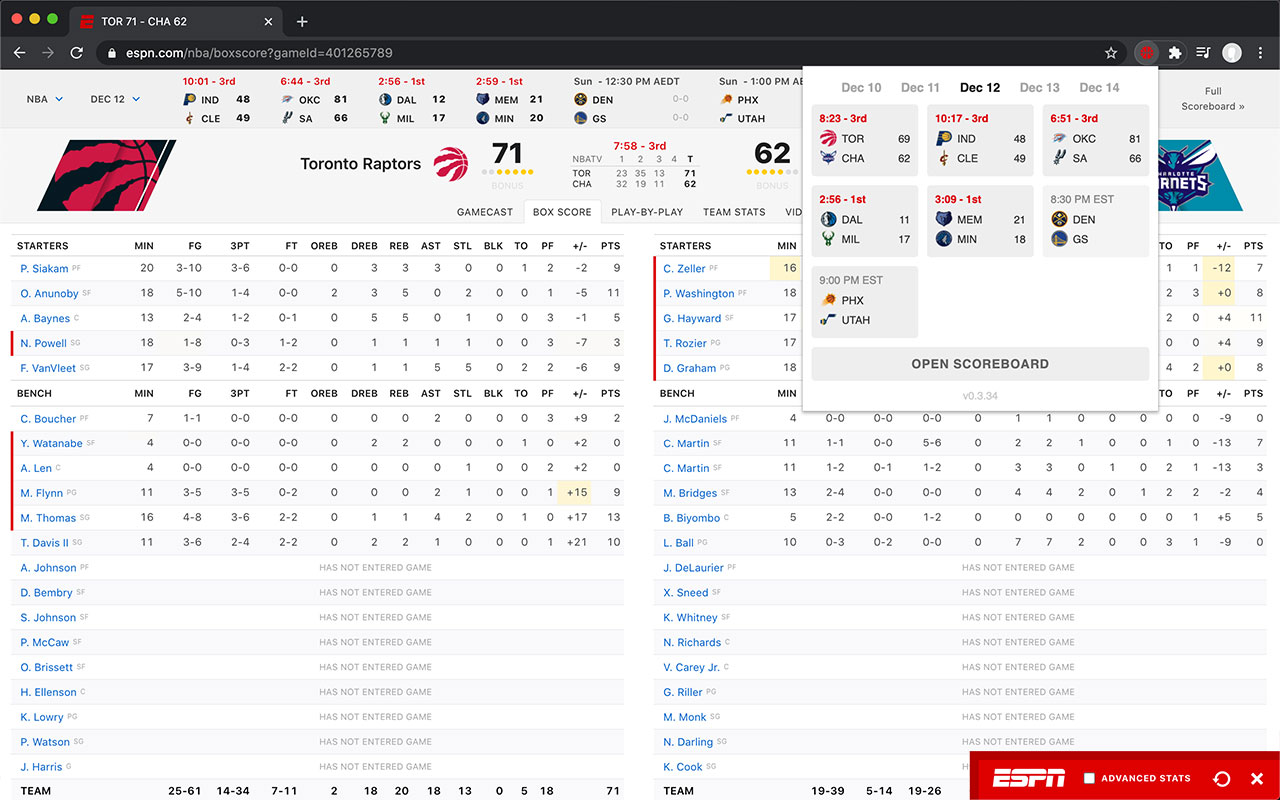Bookmark the page using the star icon
Screen dimensions: 1280x800
[x=1111, y=53]
